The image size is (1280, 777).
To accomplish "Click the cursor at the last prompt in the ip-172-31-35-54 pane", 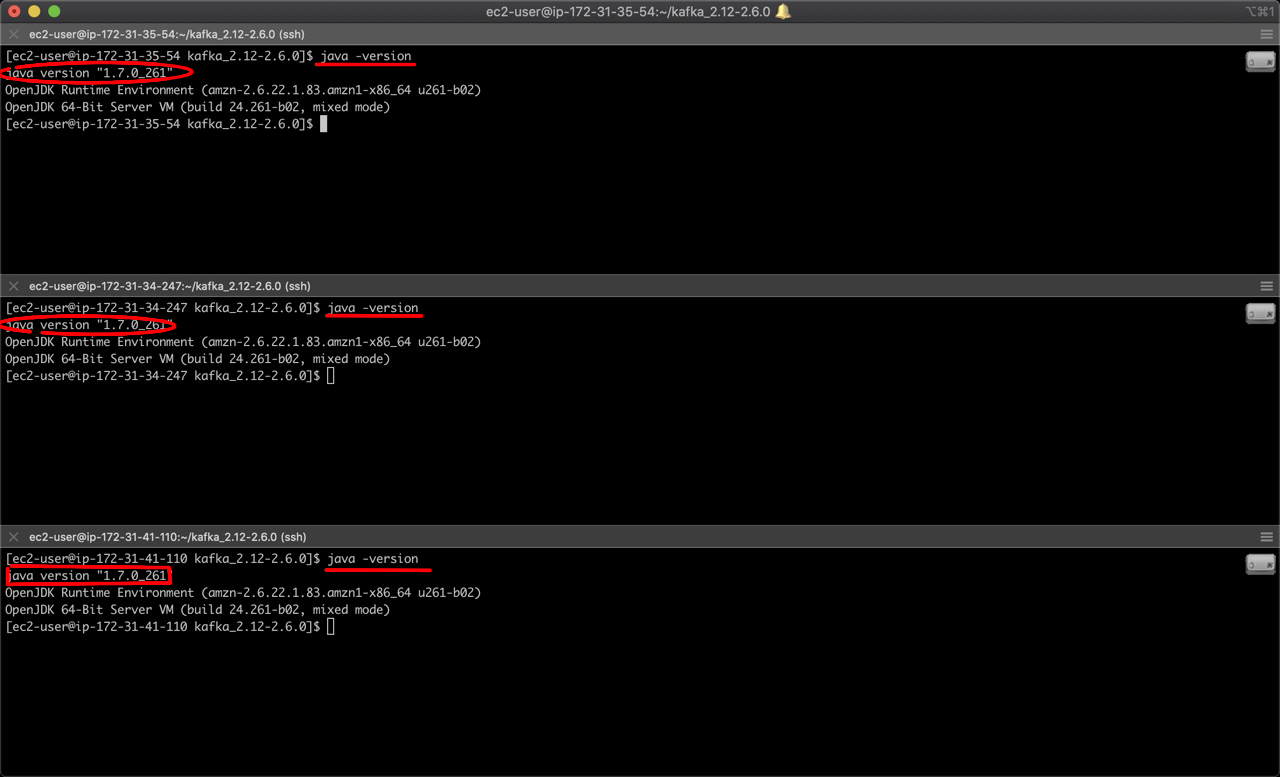I will point(323,124).
